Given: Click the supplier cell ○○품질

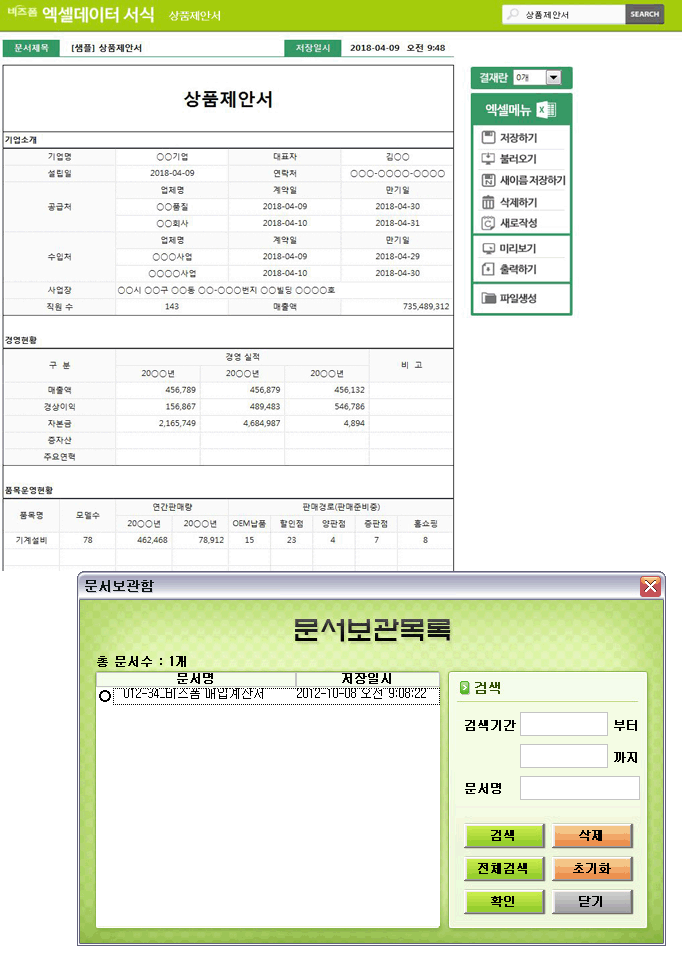Looking at the screenshot, I should click(x=172, y=207).
